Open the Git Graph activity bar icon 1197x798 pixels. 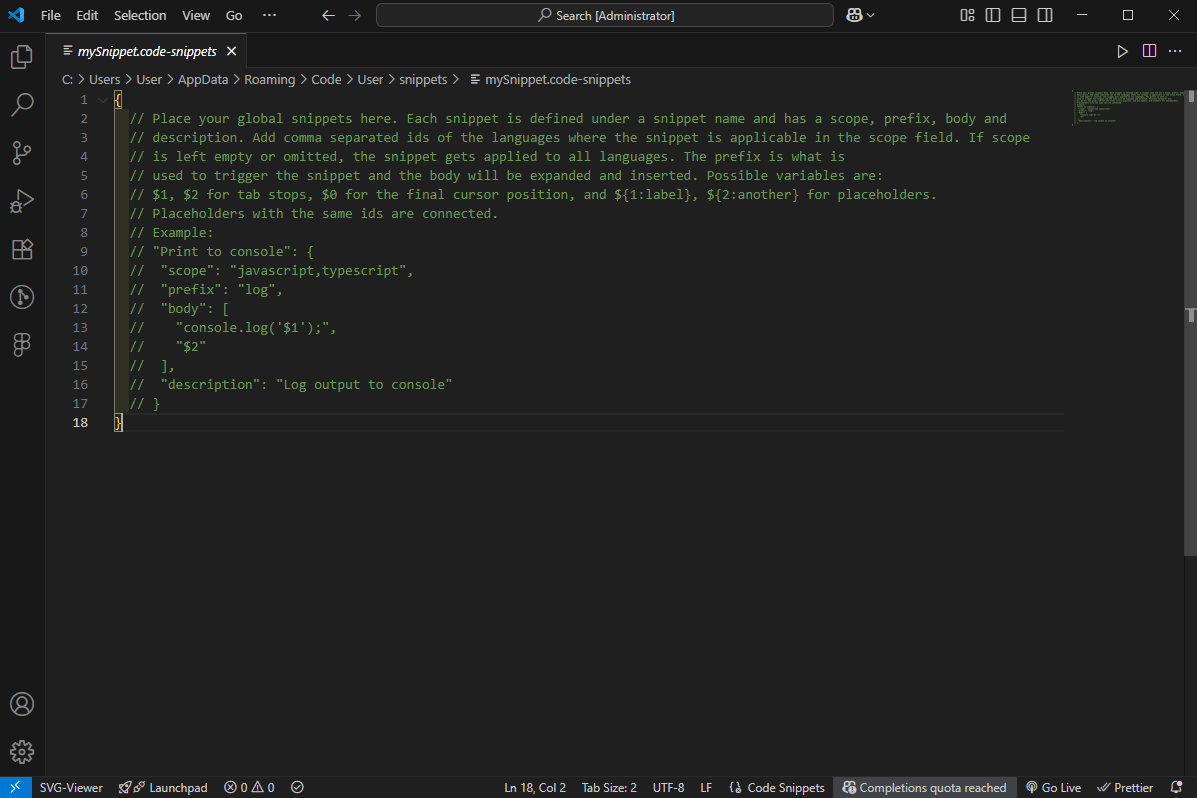(22, 297)
